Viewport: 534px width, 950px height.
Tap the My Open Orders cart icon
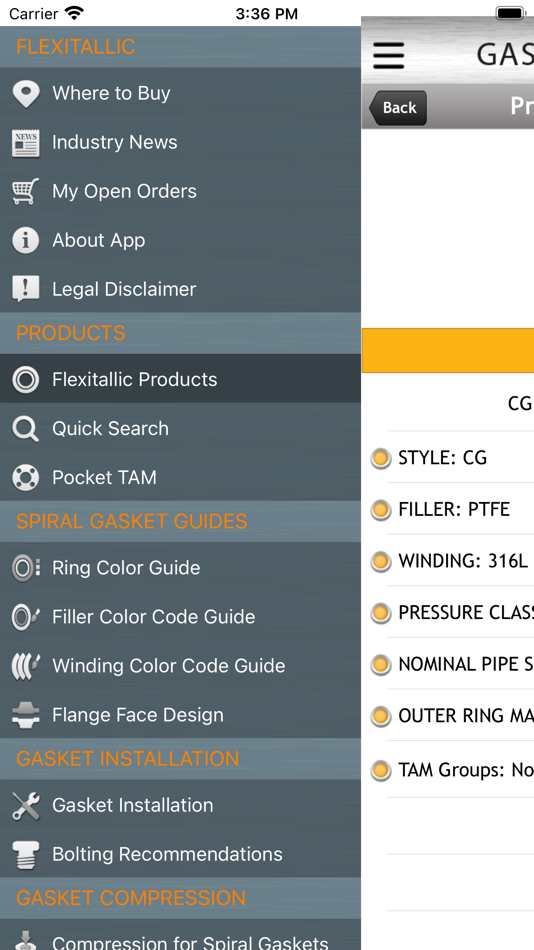coord(25,191)
